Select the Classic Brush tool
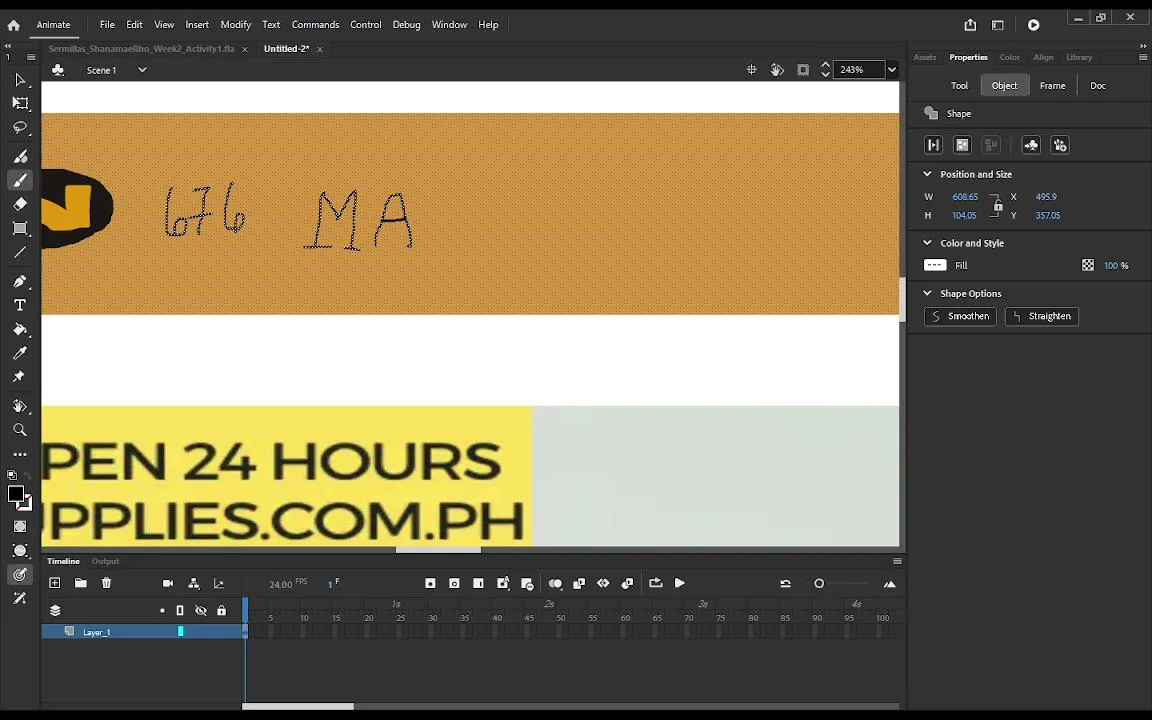The height and width of the screenshot is (720, 1152). click(20, 180)
